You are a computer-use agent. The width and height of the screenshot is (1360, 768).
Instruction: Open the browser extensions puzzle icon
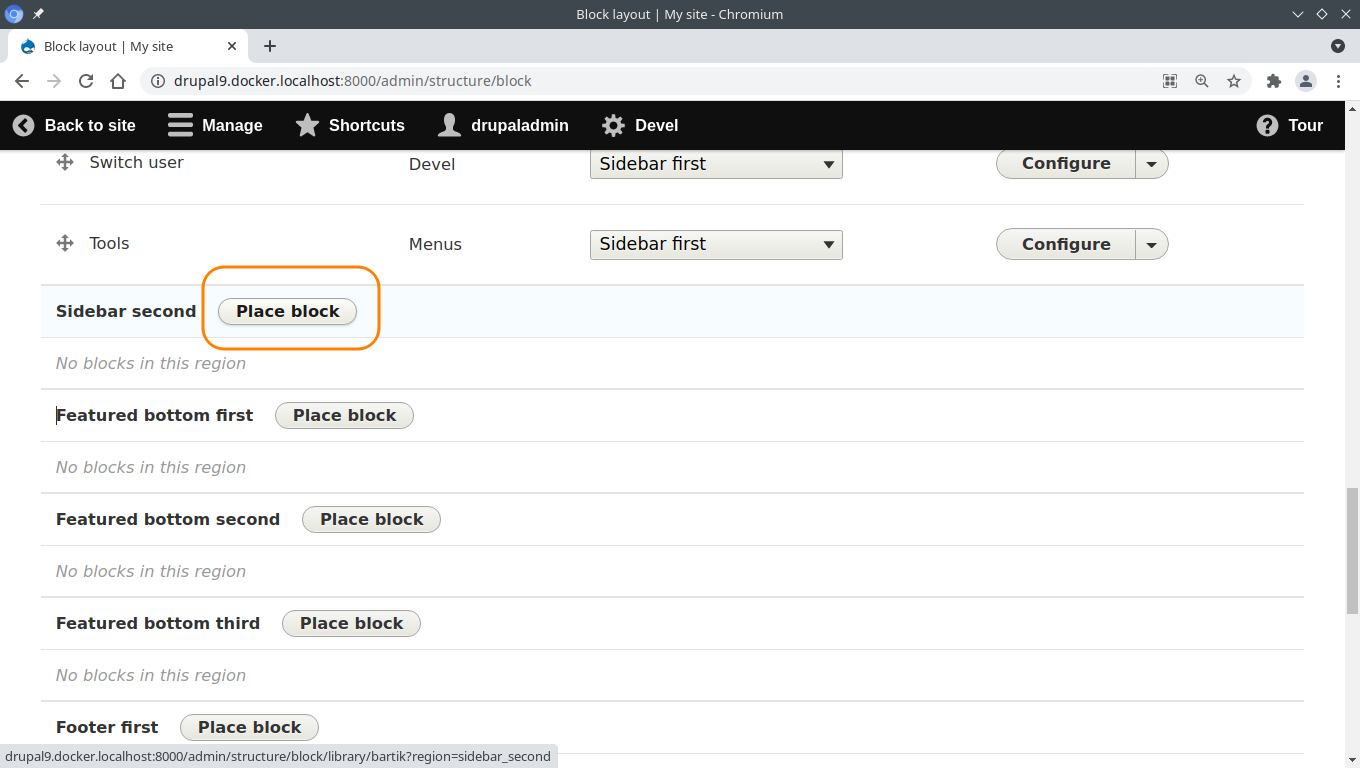click(1273, 81)
